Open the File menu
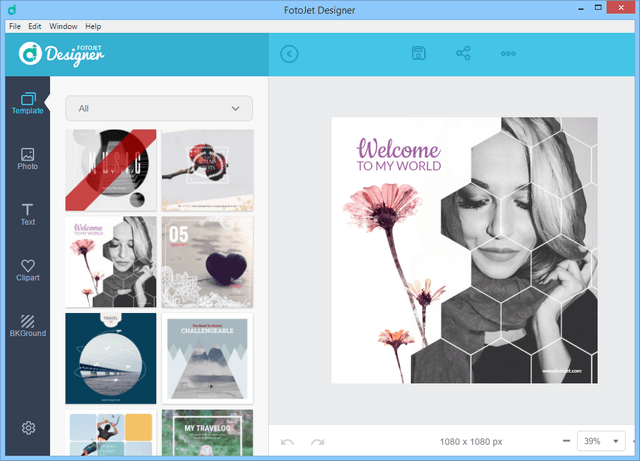The width and height of the screenshot is (640, 461). pos(14,25)
